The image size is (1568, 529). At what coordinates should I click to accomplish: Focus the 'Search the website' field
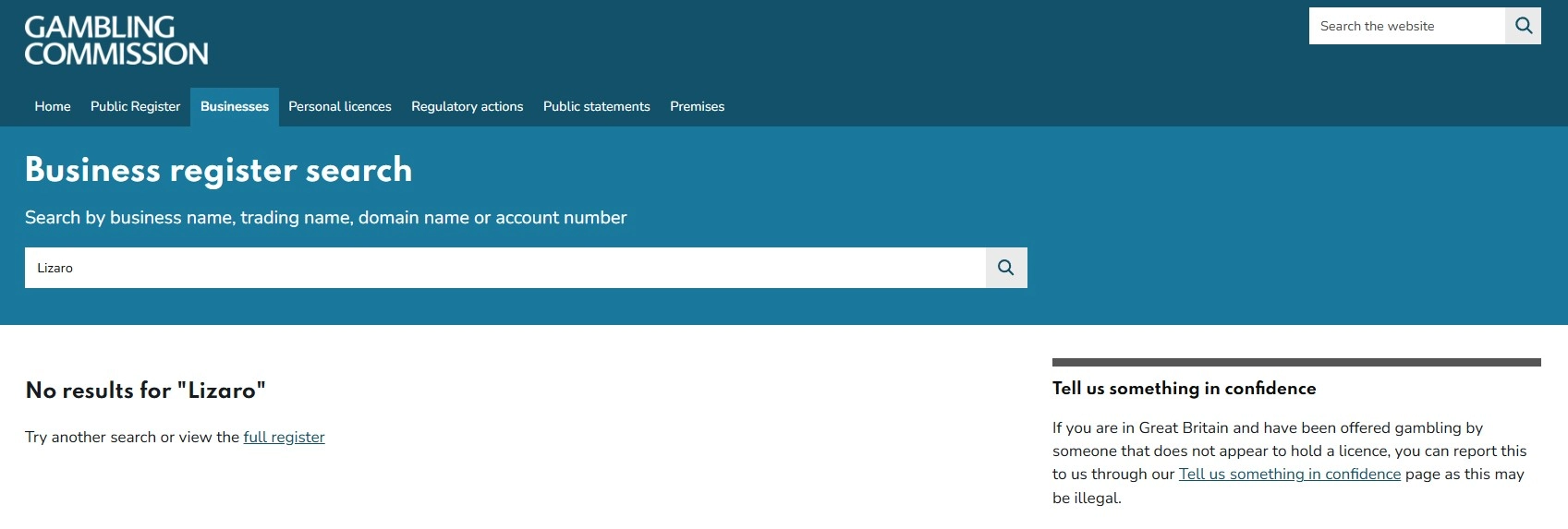coord(1407,26)
